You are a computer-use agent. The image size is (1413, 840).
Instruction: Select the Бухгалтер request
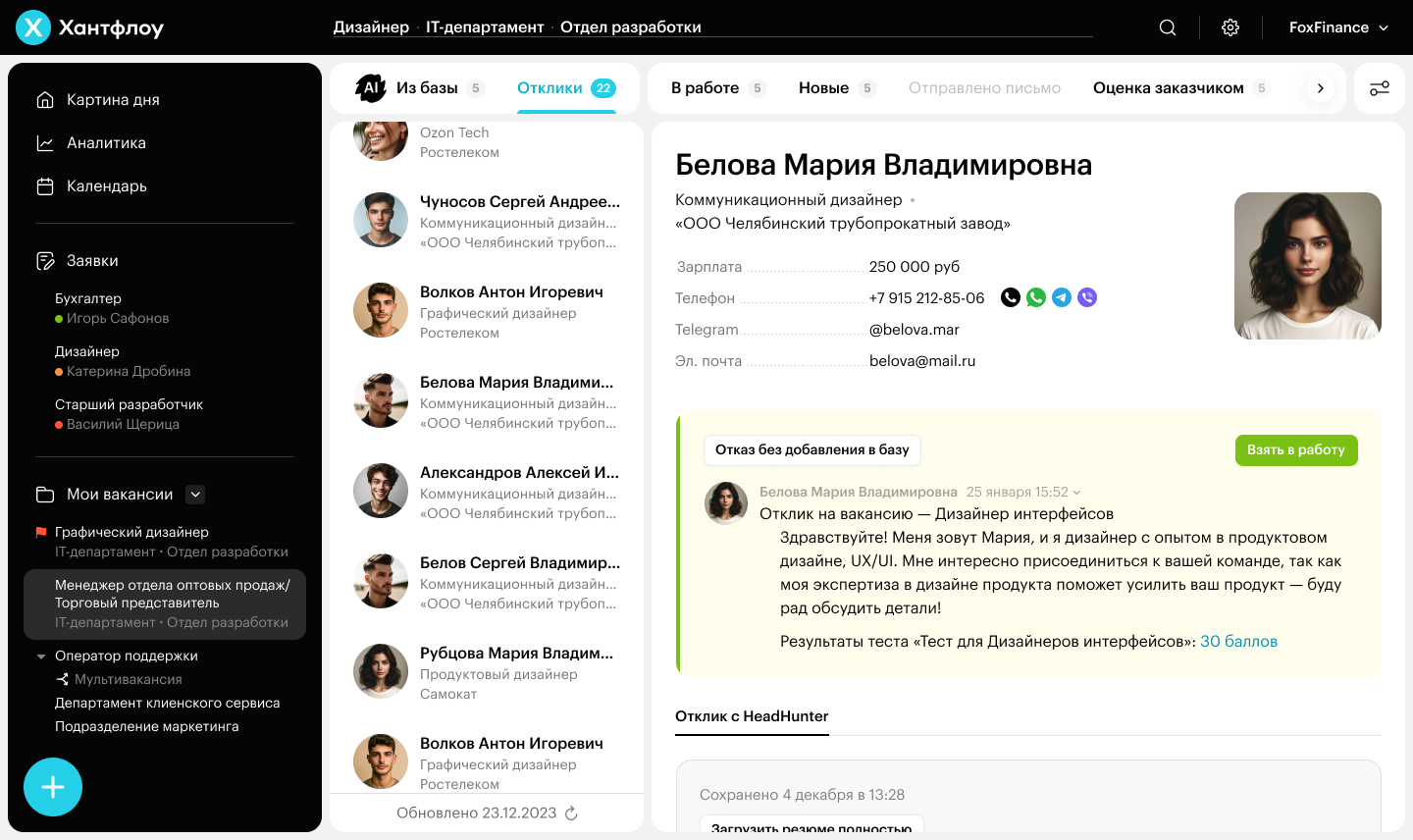click(112, 308)
